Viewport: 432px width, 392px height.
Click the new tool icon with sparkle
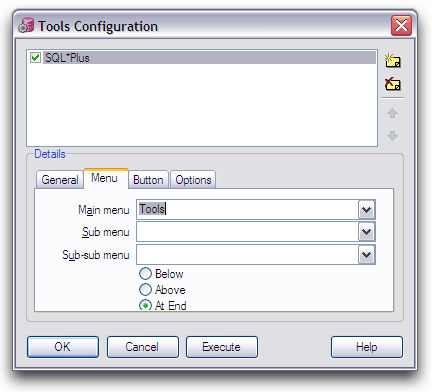click(x=393, y=60)
